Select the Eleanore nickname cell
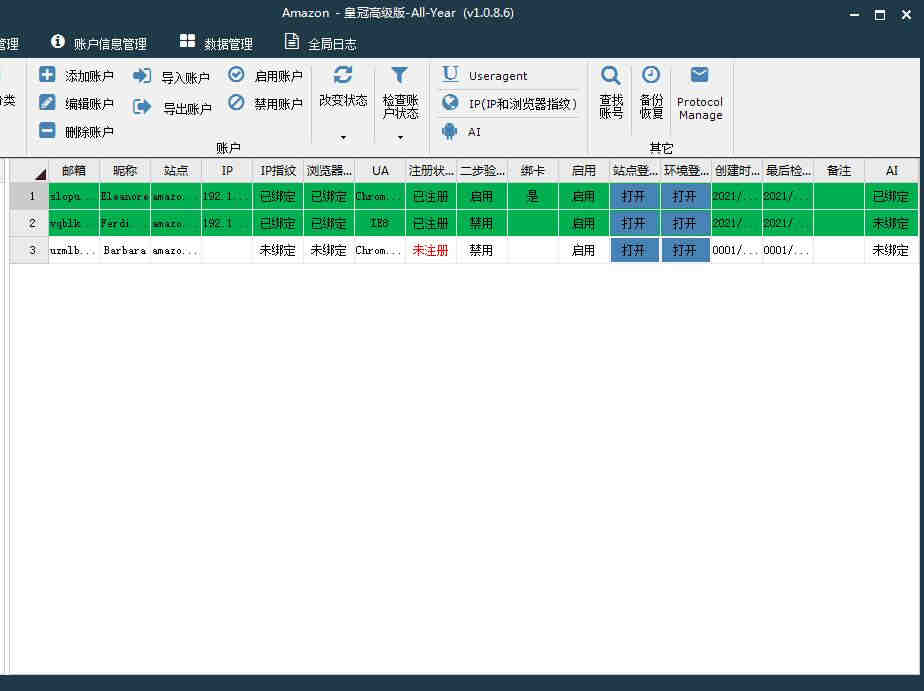The image size is (924, 691). click(125, 196)
